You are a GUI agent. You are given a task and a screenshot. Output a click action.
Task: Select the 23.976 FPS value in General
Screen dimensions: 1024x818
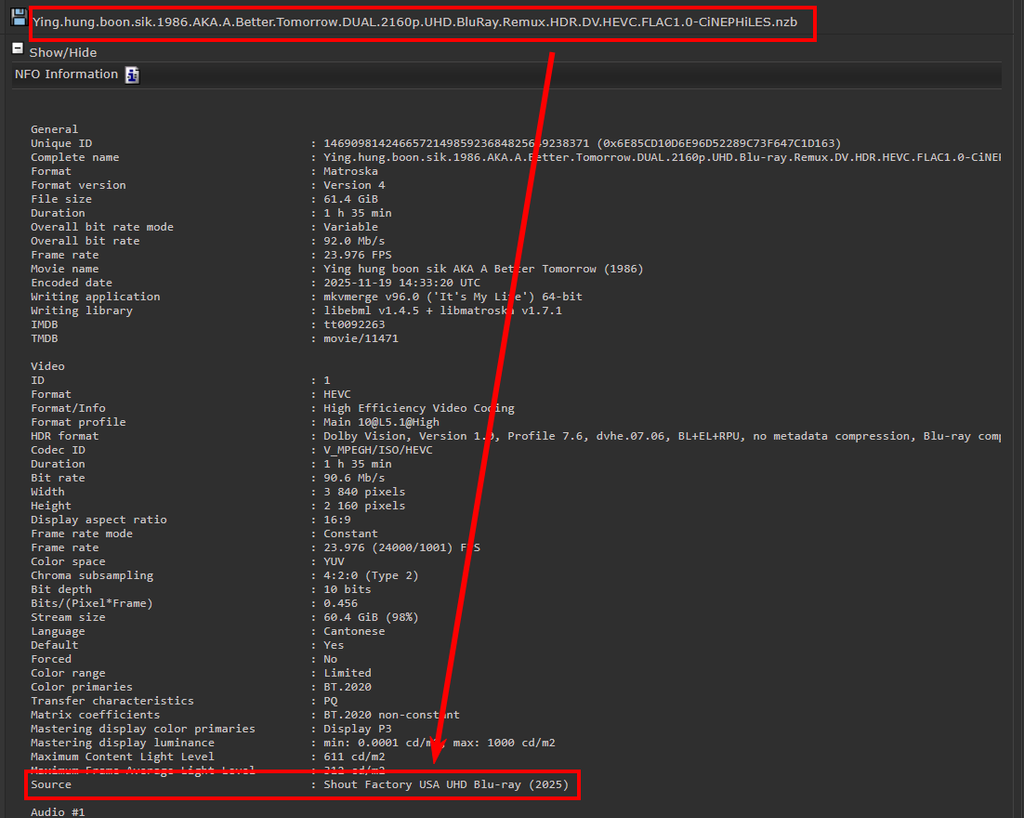tap(357, 255)
